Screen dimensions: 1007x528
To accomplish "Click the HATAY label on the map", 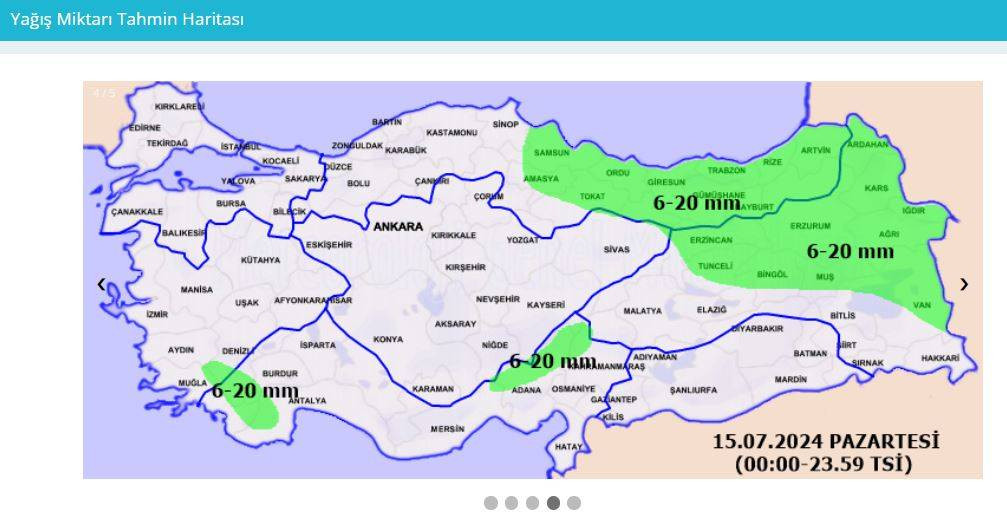I will click(x=568, y=446).
